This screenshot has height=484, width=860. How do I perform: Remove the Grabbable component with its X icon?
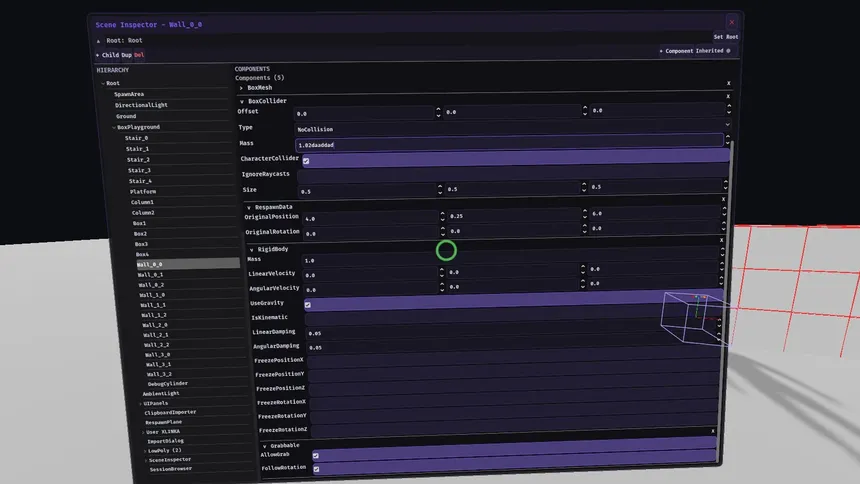[713, 431]
